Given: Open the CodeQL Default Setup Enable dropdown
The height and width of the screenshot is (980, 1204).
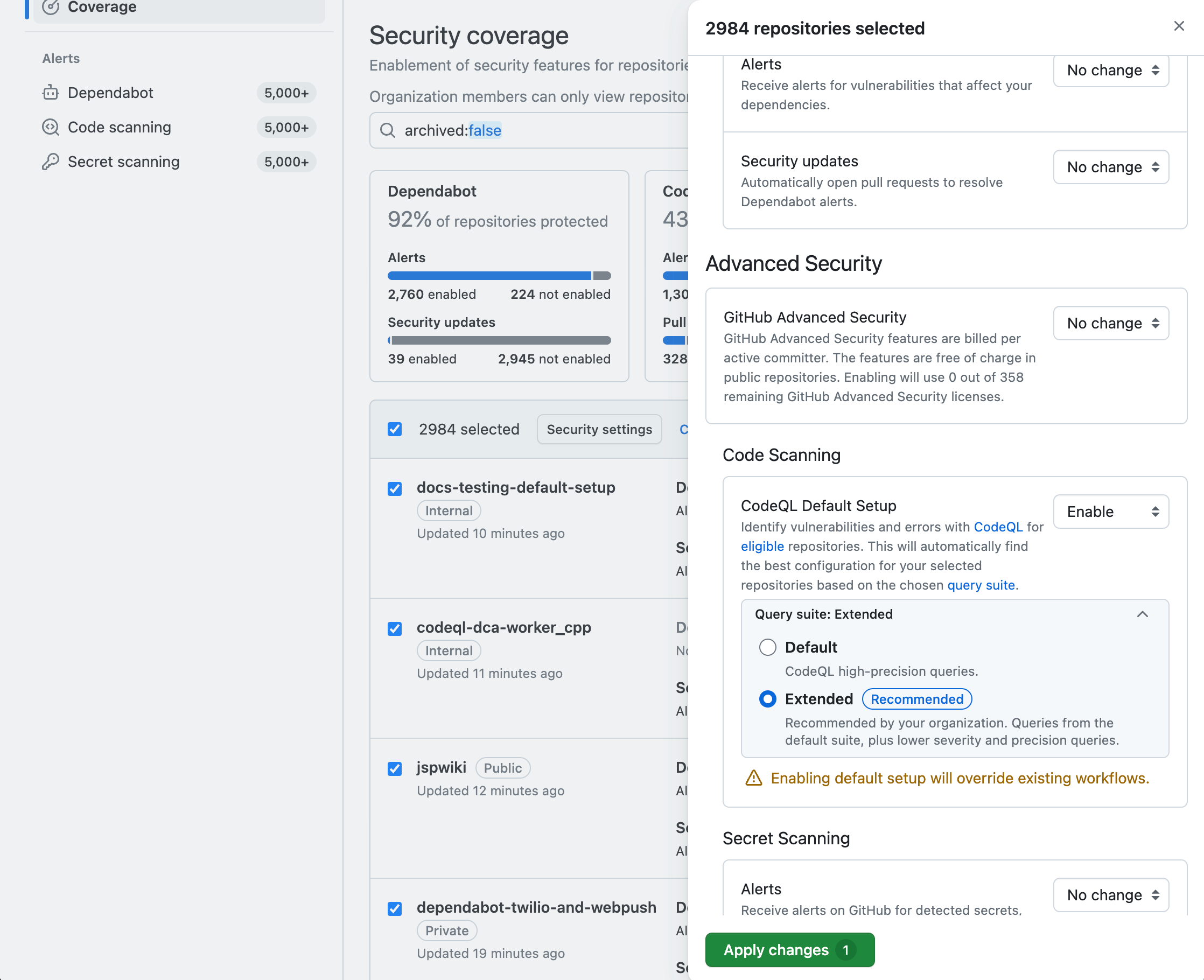Looking at the screenshot, I should [1111, 512].
